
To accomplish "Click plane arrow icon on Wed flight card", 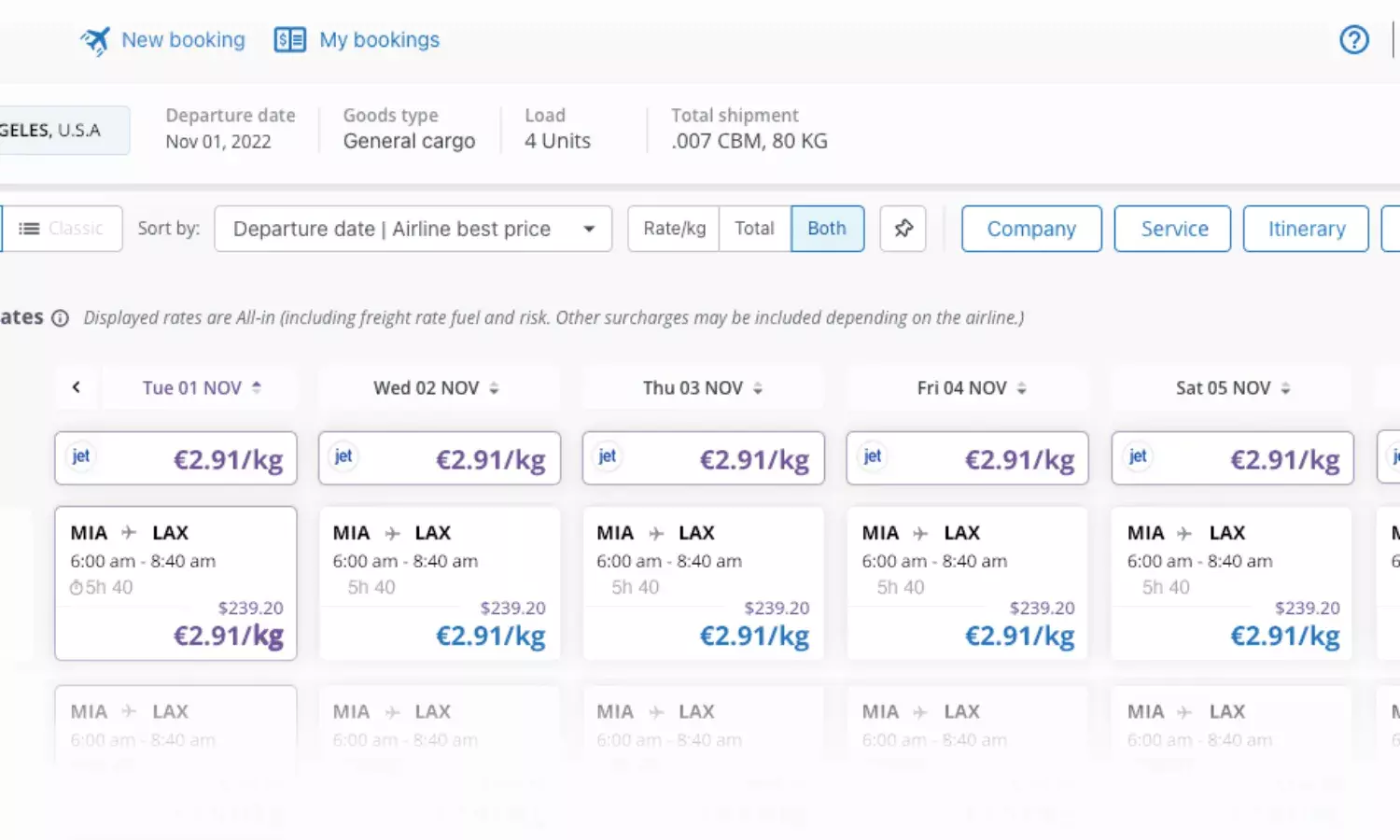I will [393, 533].
